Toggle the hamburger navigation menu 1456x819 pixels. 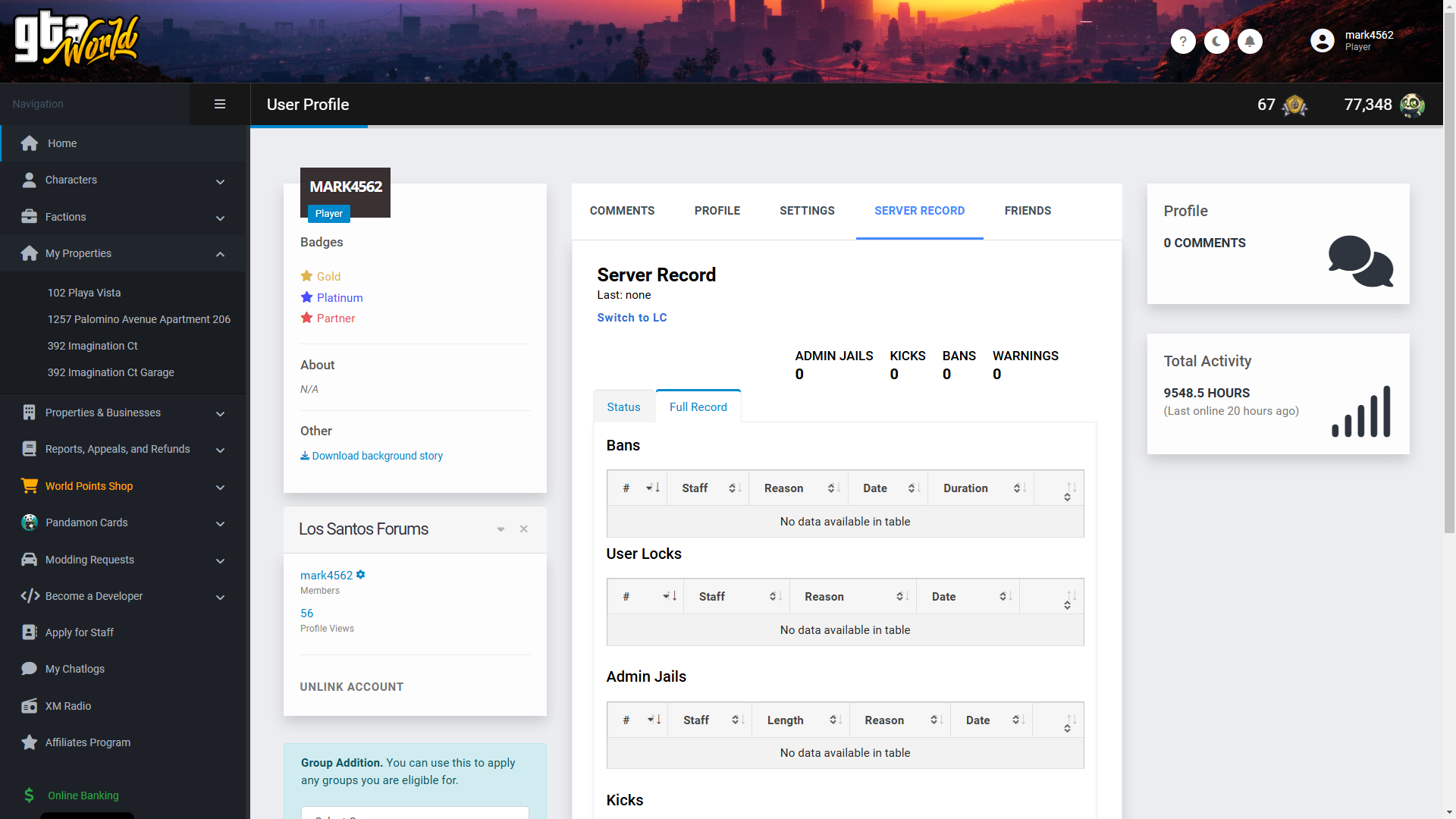click(220, 104)
